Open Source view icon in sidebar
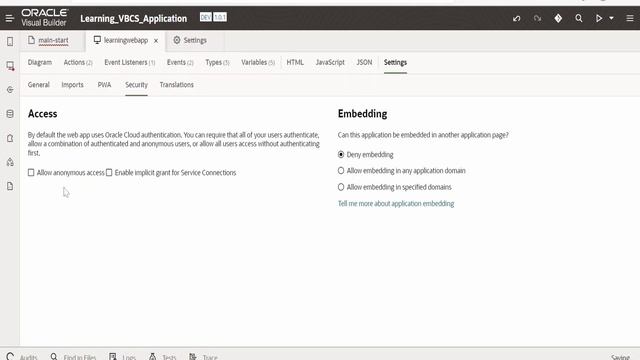This screenshot has width=640, height=360. [x=10, y=186]
